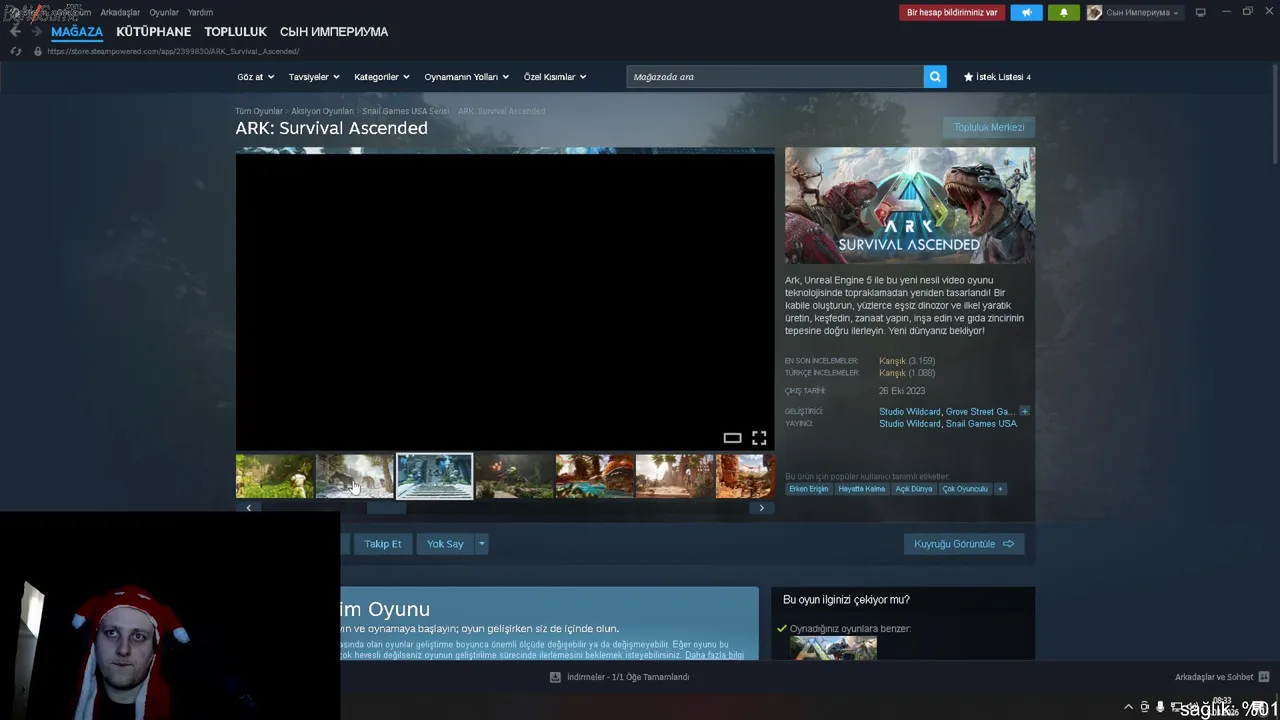The width and height of the screenshot is (1280, 720).
Task: Open the İndirmeler downloads status text
Action: tap(628, 677)
